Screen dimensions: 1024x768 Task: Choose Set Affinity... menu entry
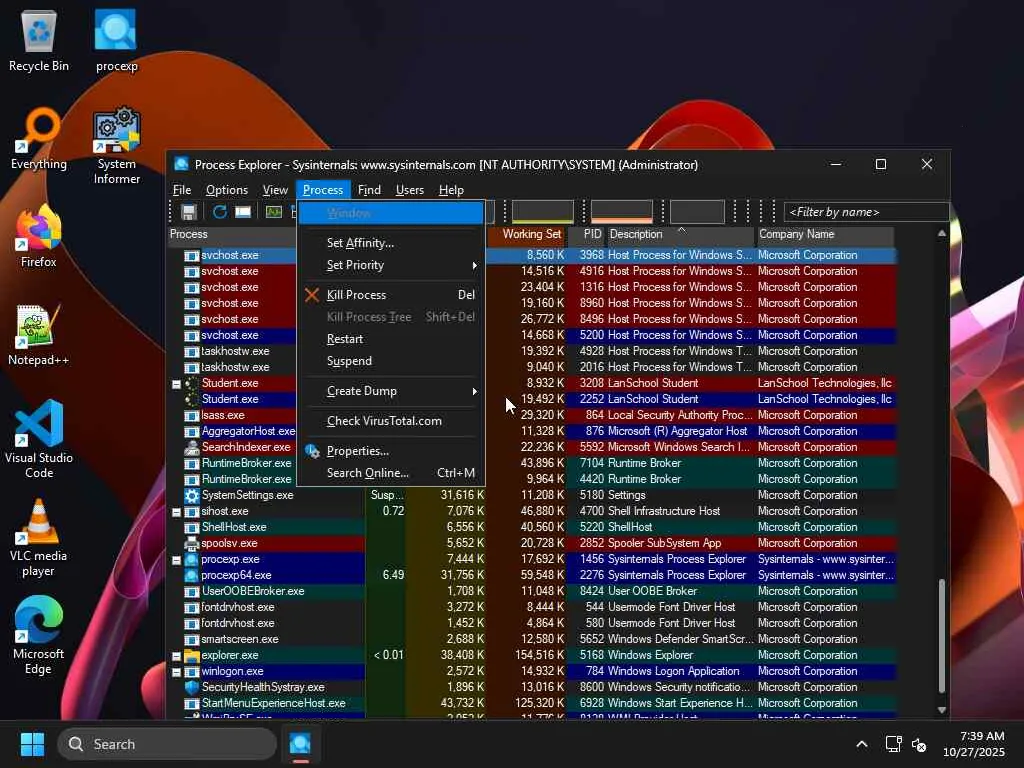coord(391,243)
